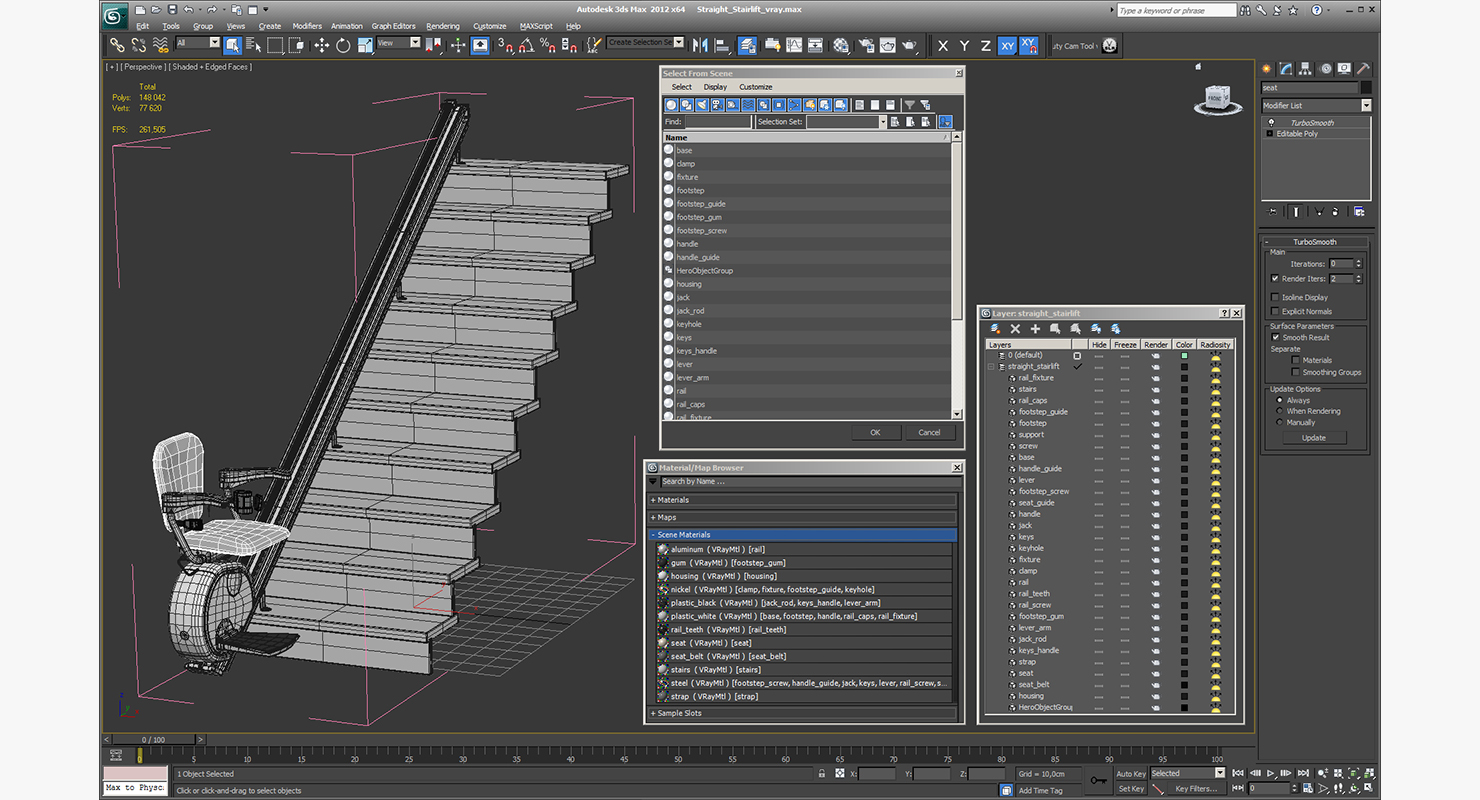The image size is (1480, 800).
Task: Choose the Select and Move tool
Action: pos(321,45)
